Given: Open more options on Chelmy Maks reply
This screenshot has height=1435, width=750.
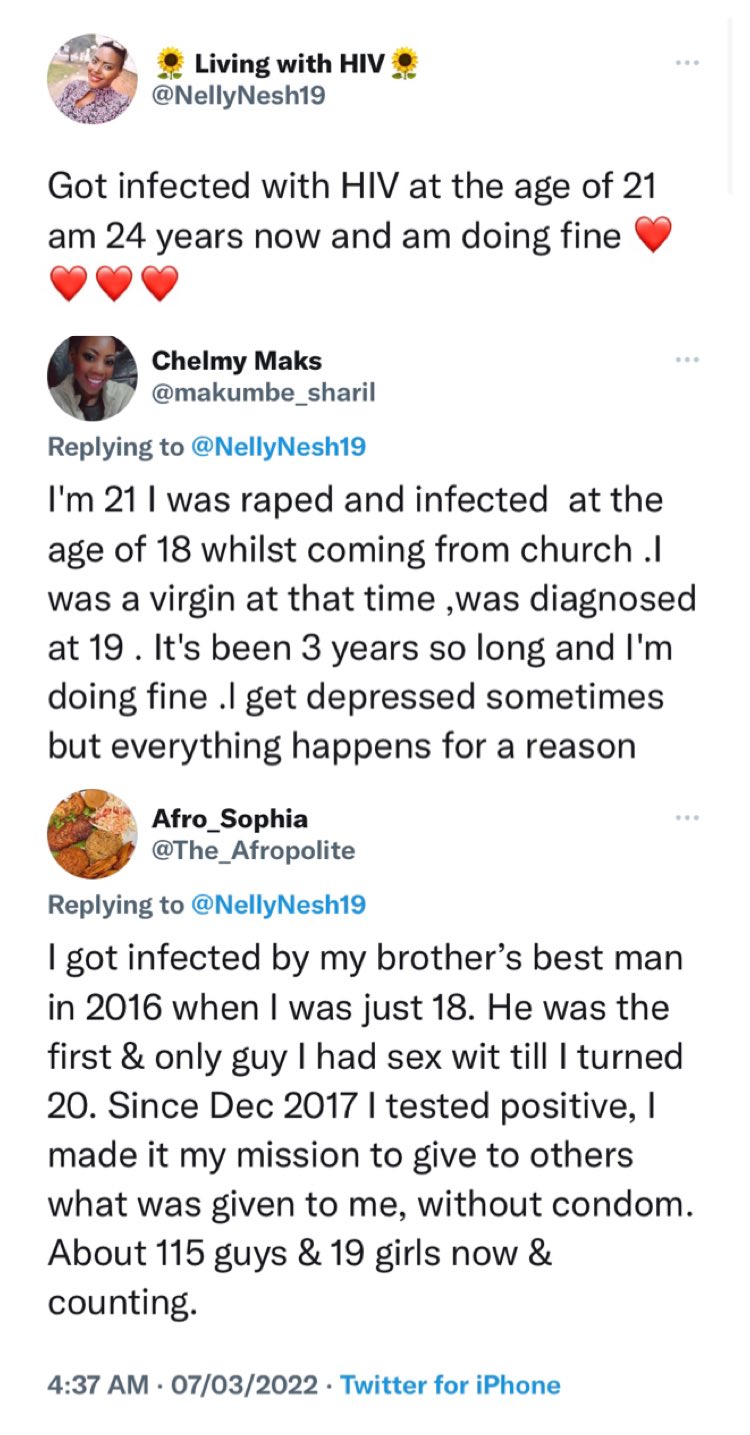Looking at the screenshot, I should [x=685, y=359].
